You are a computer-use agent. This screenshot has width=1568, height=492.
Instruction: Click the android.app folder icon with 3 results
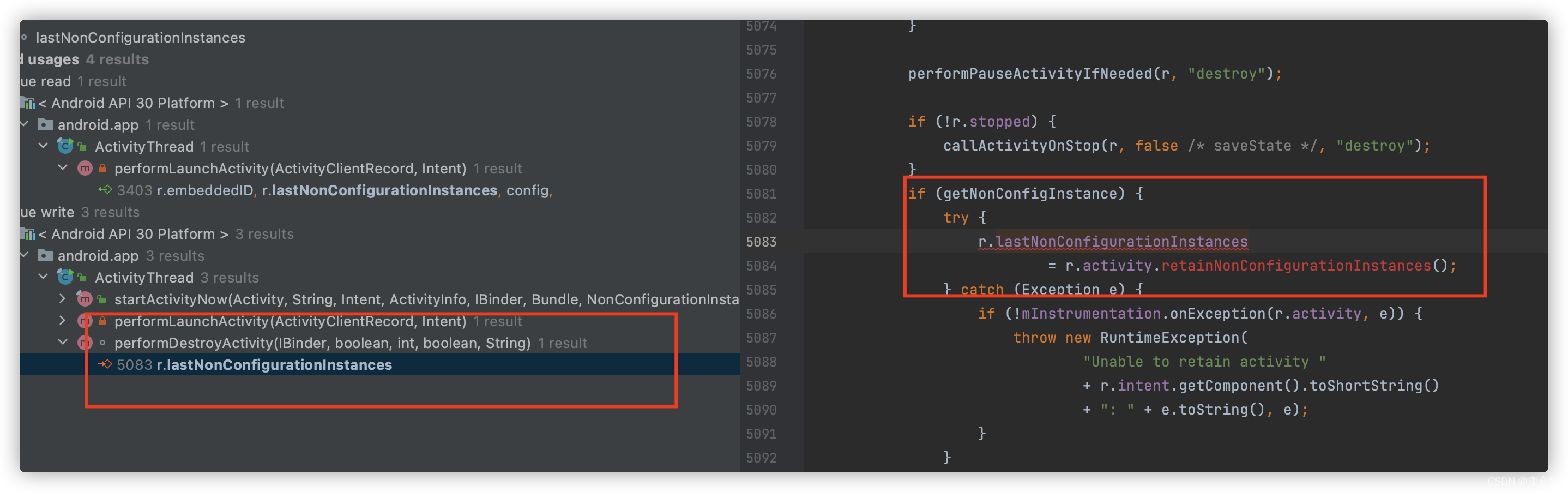pos(46,255)
